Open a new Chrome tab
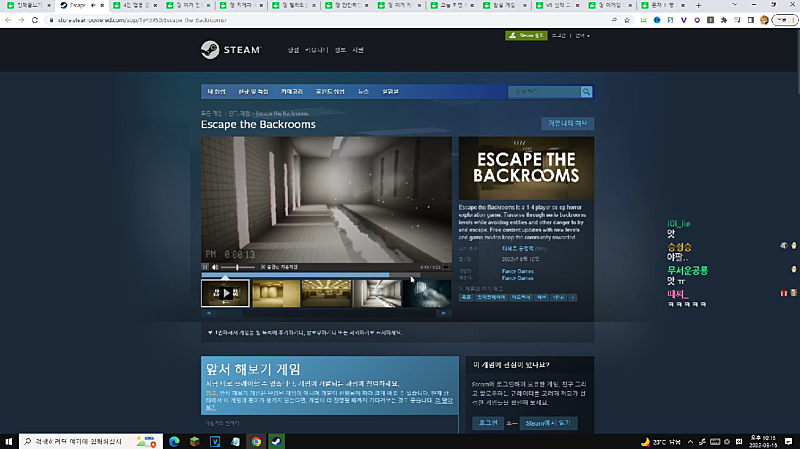This screenshot has height=449, width=800. coord(698,5)
